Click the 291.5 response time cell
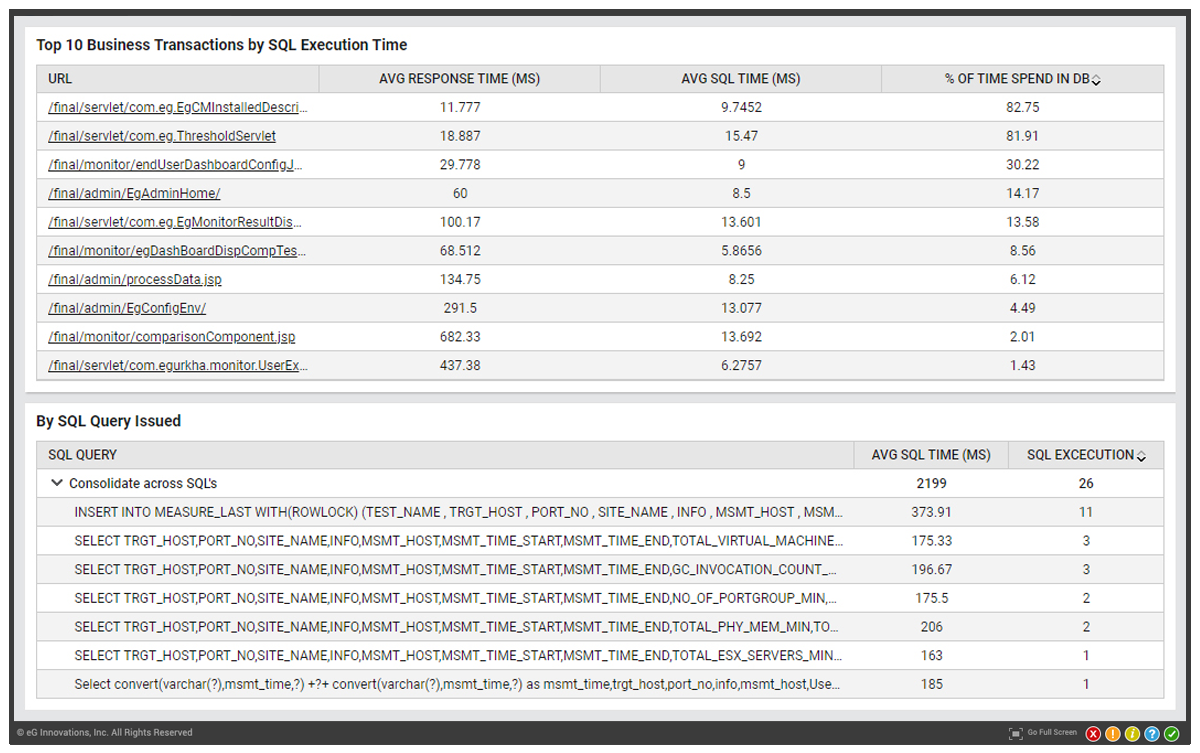 460,308
